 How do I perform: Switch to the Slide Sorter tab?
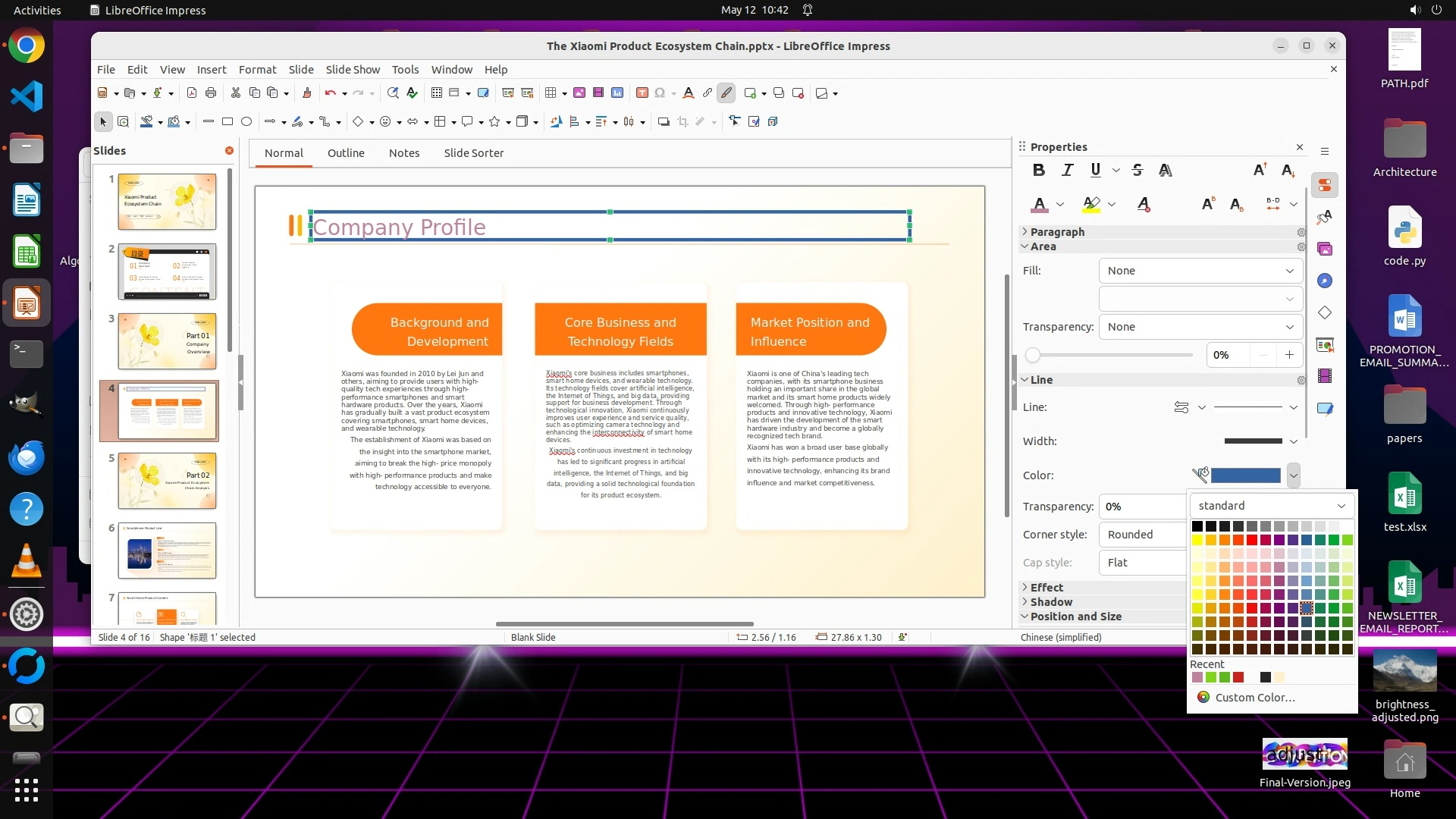click(x=473, y=152)
